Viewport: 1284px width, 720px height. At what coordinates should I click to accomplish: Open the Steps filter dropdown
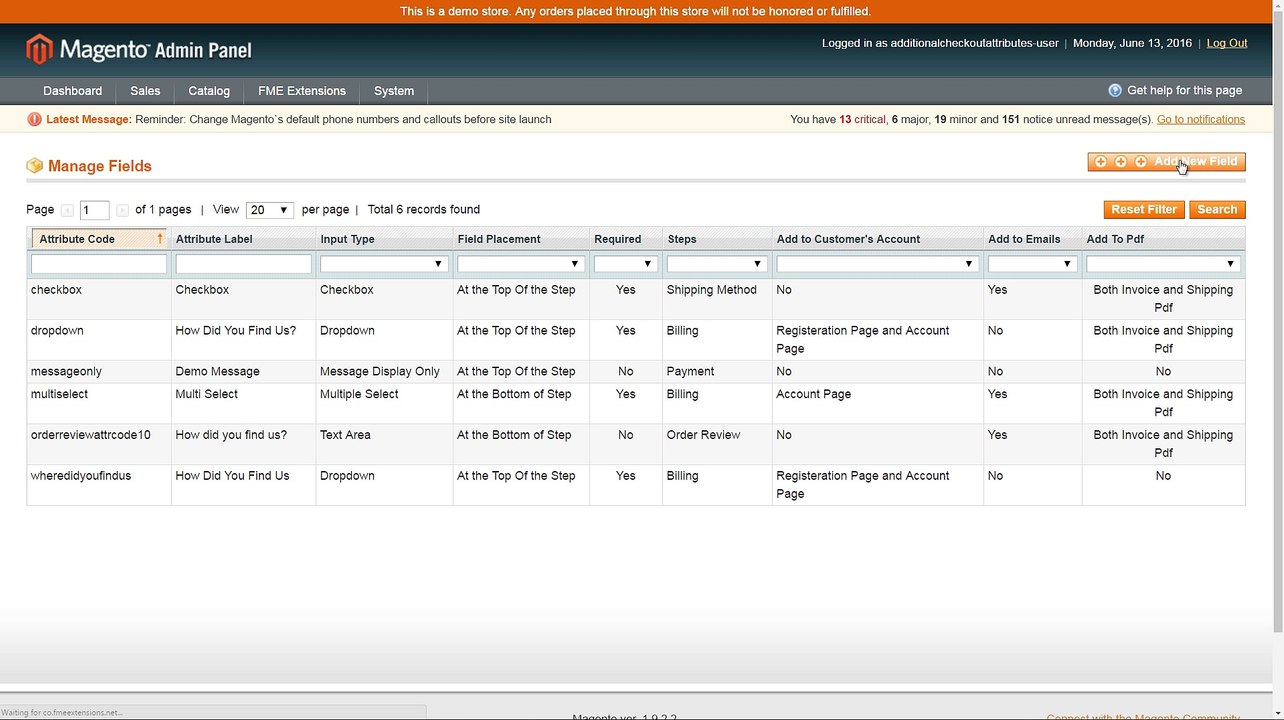[x=716, y=264]
